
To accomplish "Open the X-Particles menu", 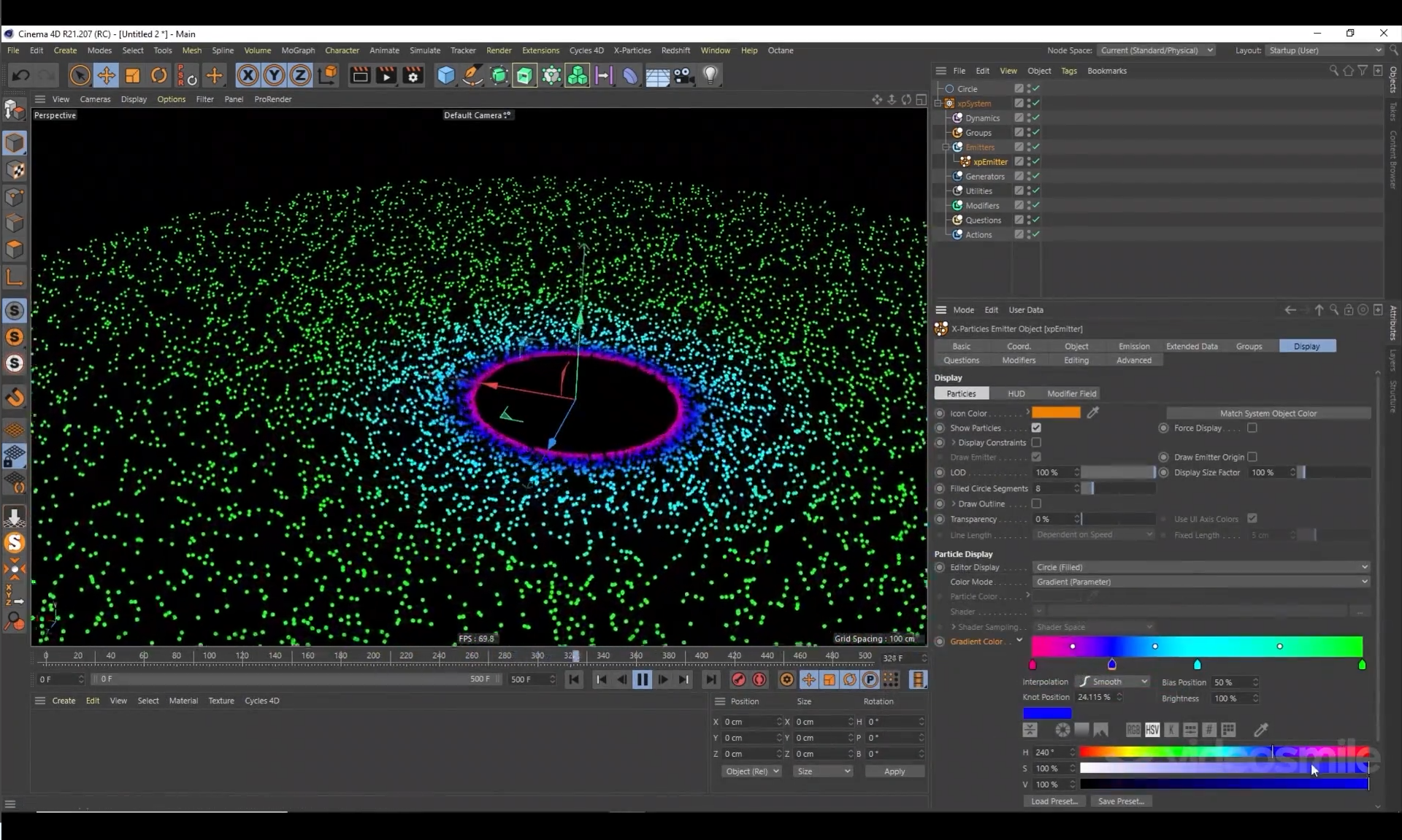I will pyautogui.click(x=632, y=50).
